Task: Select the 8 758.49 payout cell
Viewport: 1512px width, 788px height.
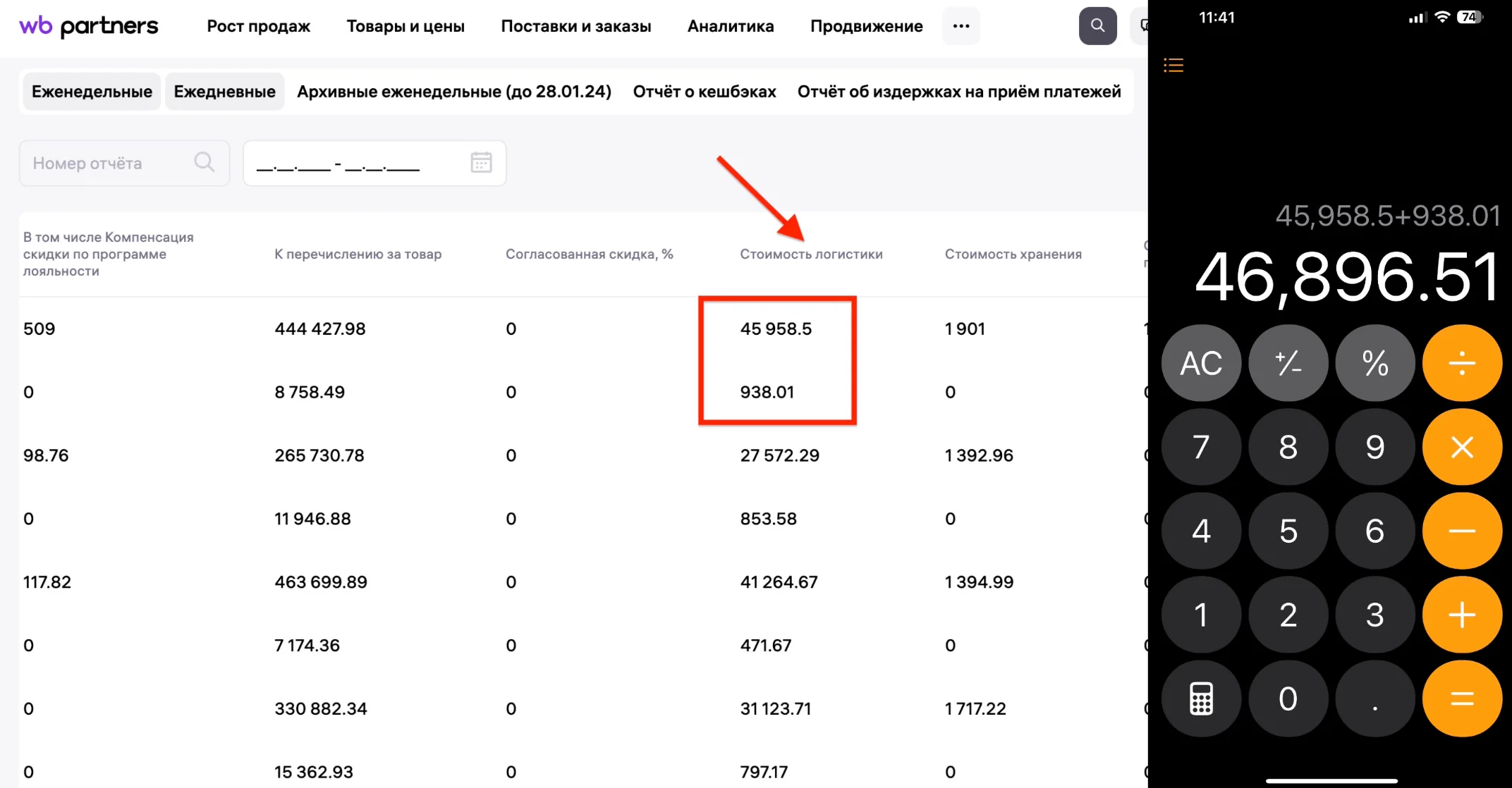Action: coord(310,392)
